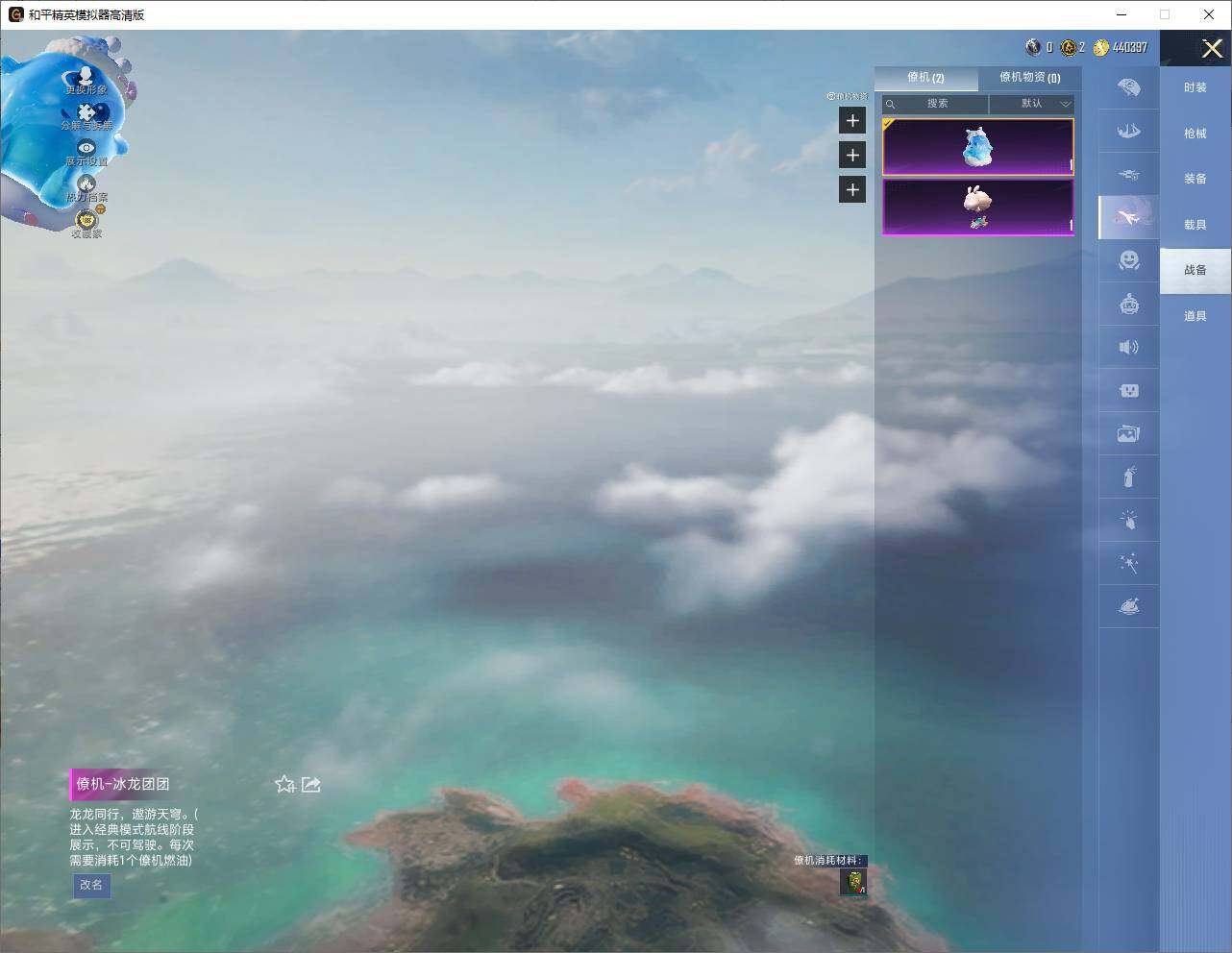Image resolution: width=1232 pixels, height=953 pixels.
Task: Add item with the second plus slot
Action: coord(852,155)
